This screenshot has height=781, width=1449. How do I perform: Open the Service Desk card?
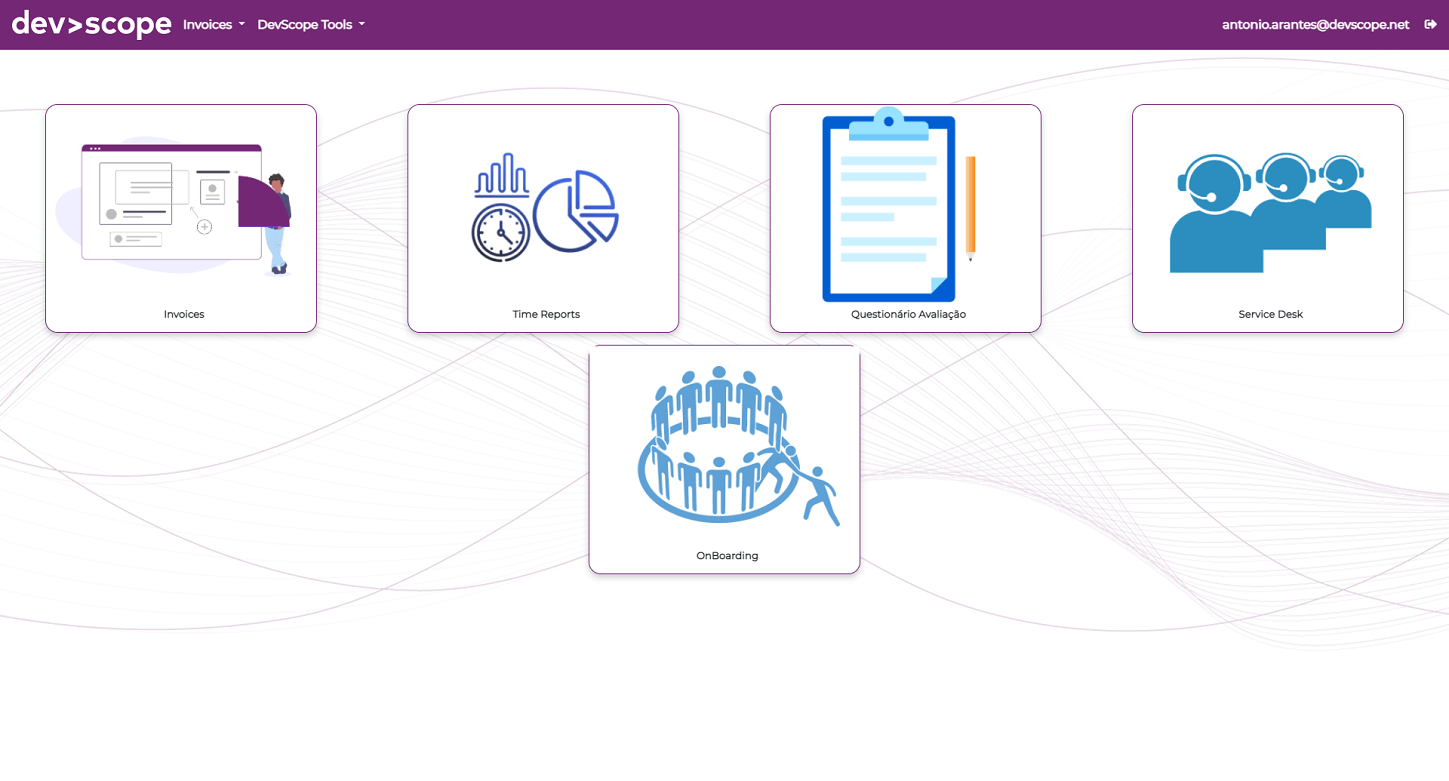[x=1267, y=217]
